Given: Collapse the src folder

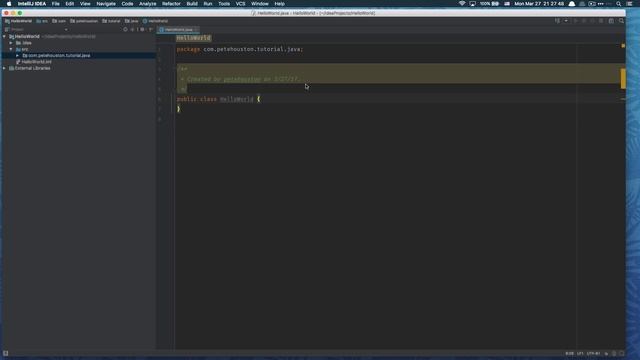Looking at the screenshot, I should [11, 49].
